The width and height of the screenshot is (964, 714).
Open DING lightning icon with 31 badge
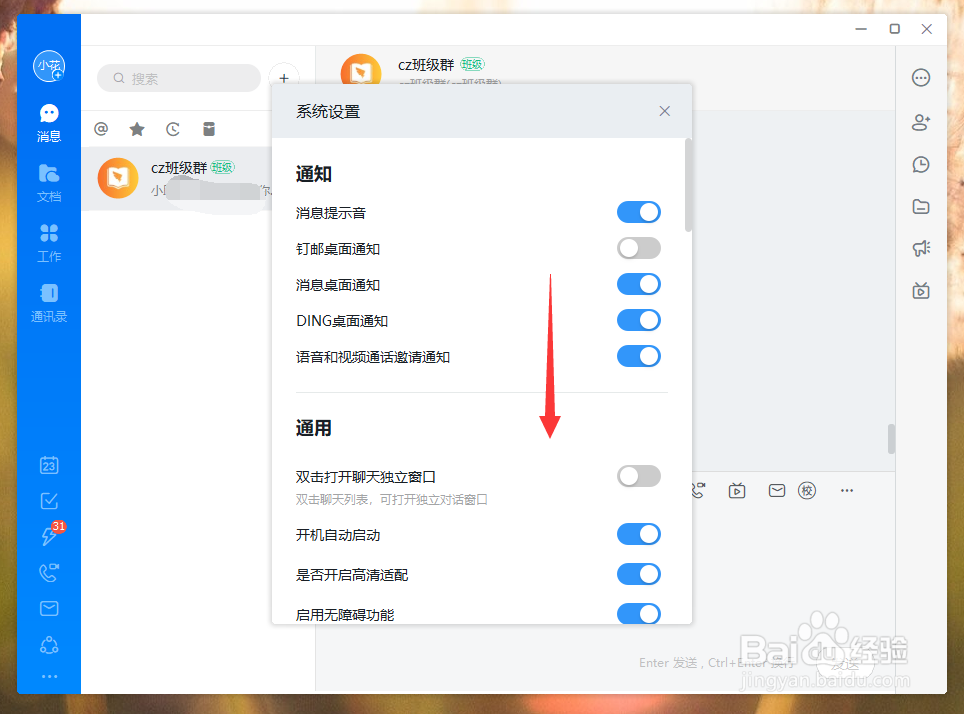coord(50,534)
